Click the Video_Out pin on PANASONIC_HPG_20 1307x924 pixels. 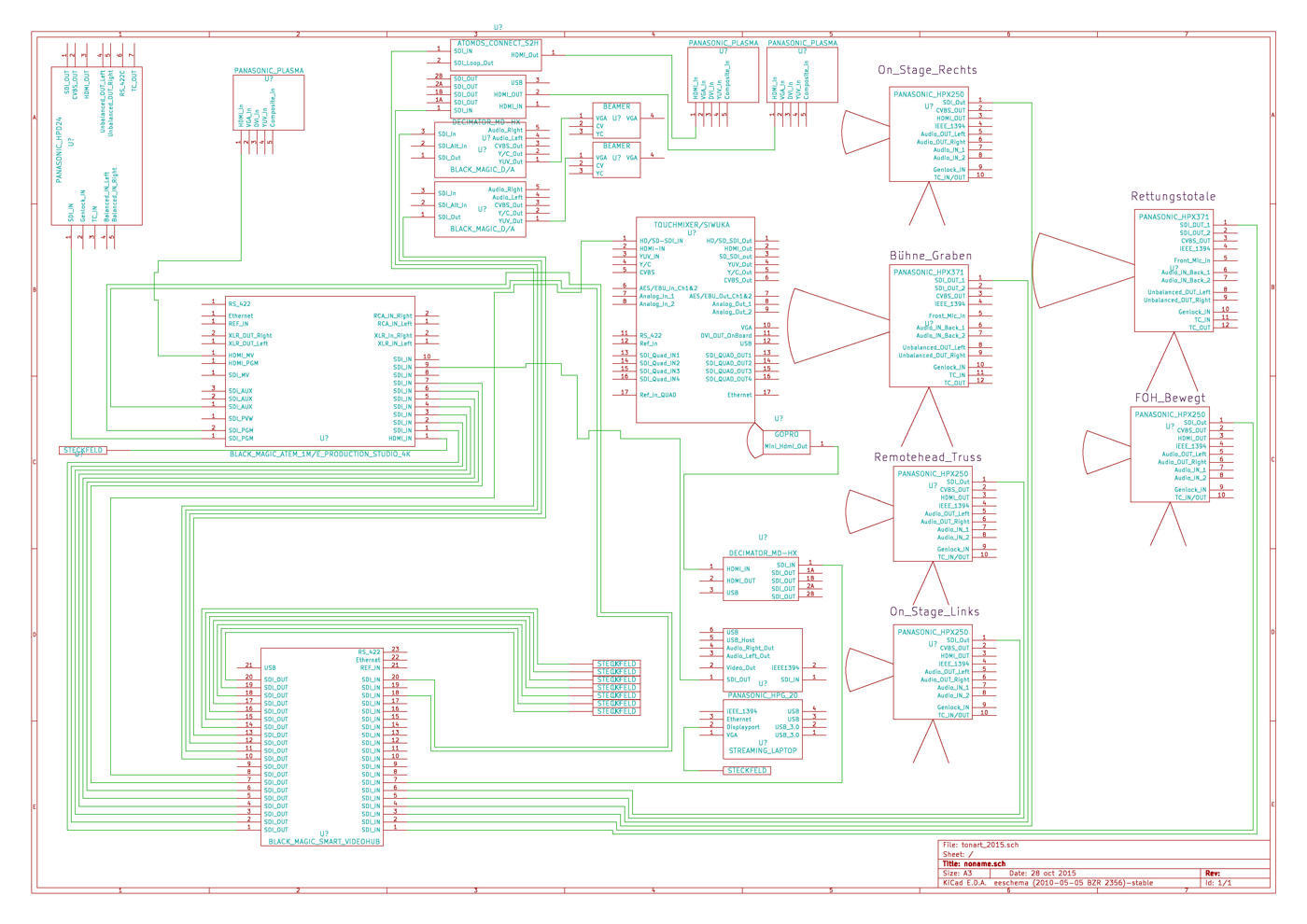tap(741, 667)
